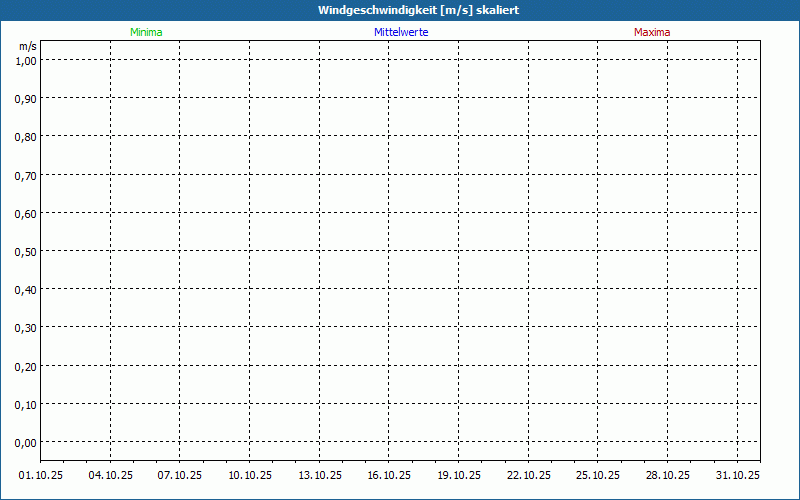Click the m/s unit label
The height and width of the screenshot is (500, 800).
click(27, 46)
